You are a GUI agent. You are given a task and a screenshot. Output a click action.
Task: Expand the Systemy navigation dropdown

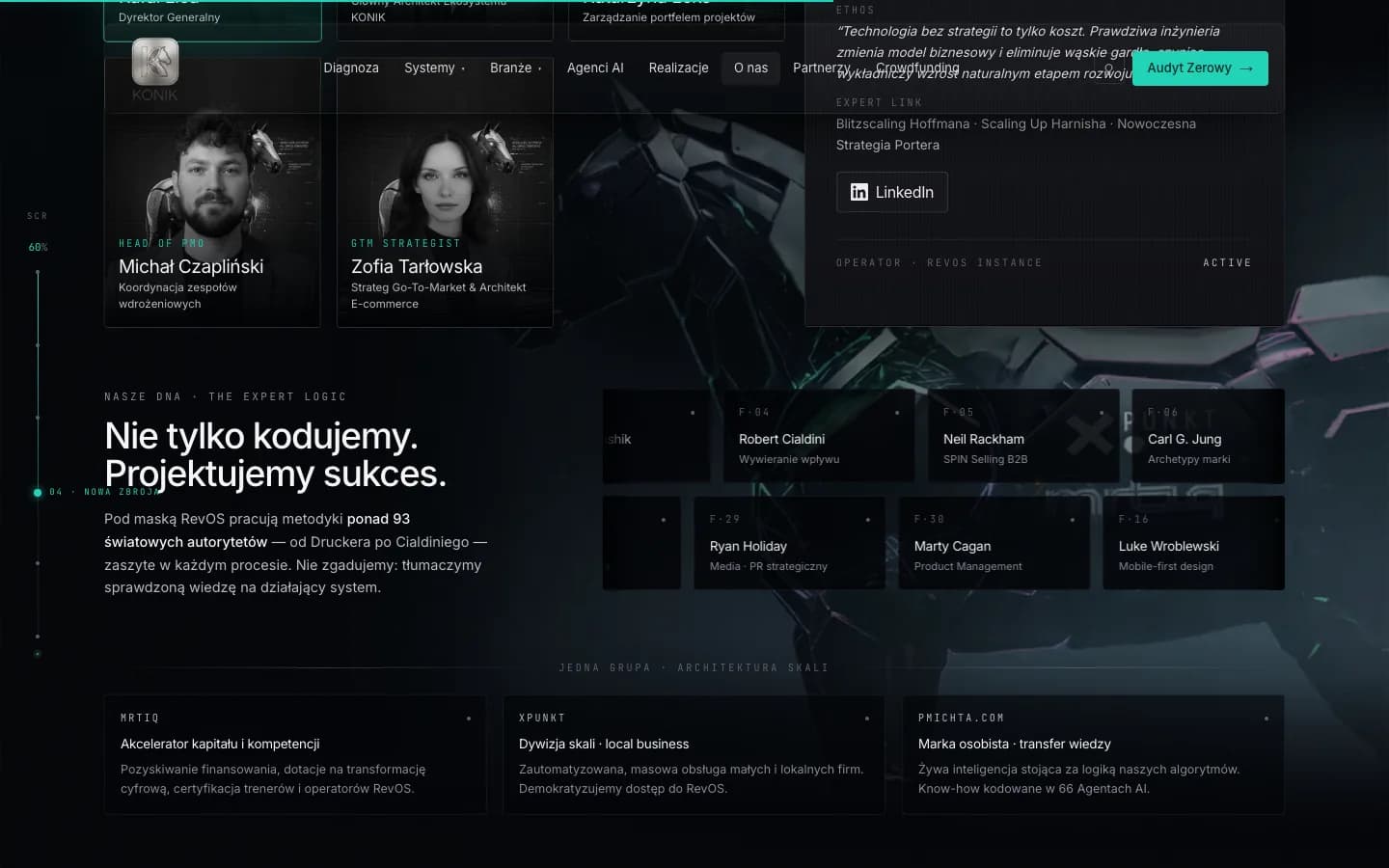[434, 68]
